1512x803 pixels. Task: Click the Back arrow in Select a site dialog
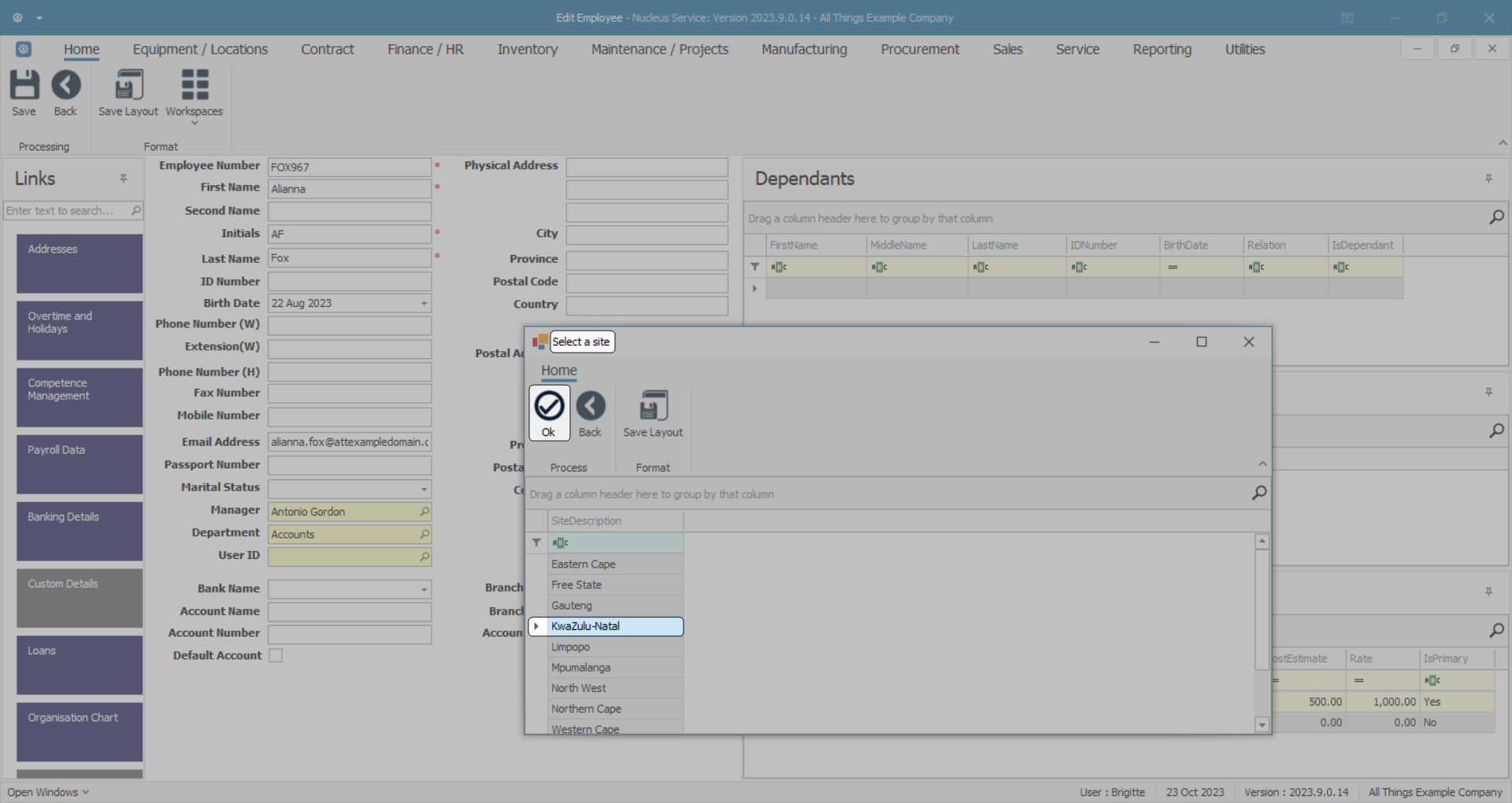(590, 407)
